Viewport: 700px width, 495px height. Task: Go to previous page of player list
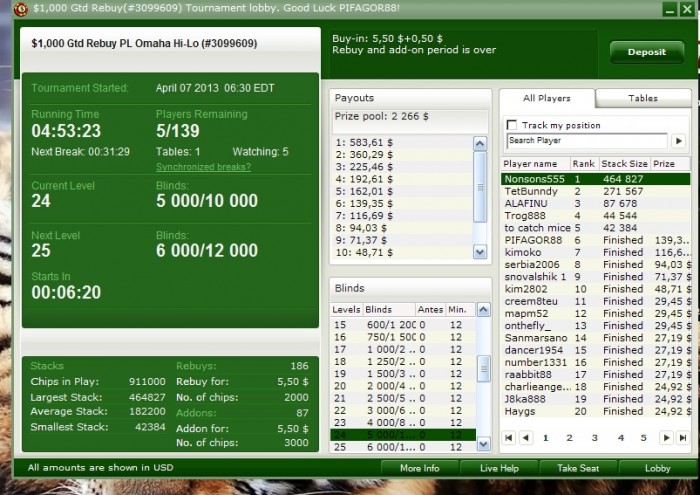pyautogui.click(x=526, y=438)
